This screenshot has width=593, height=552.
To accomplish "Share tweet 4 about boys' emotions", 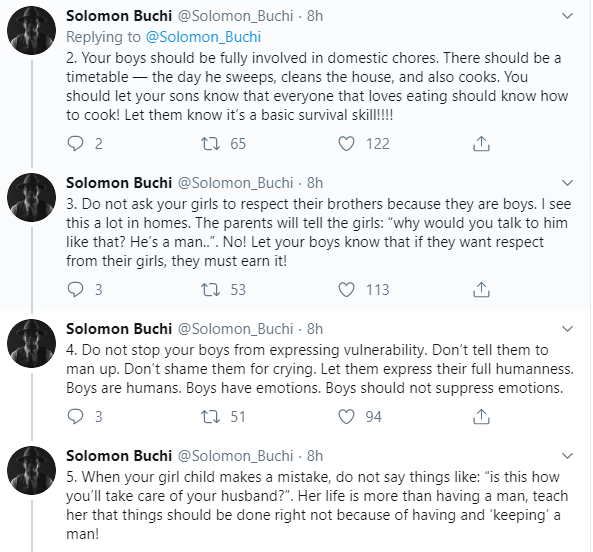I will (481, 417).
